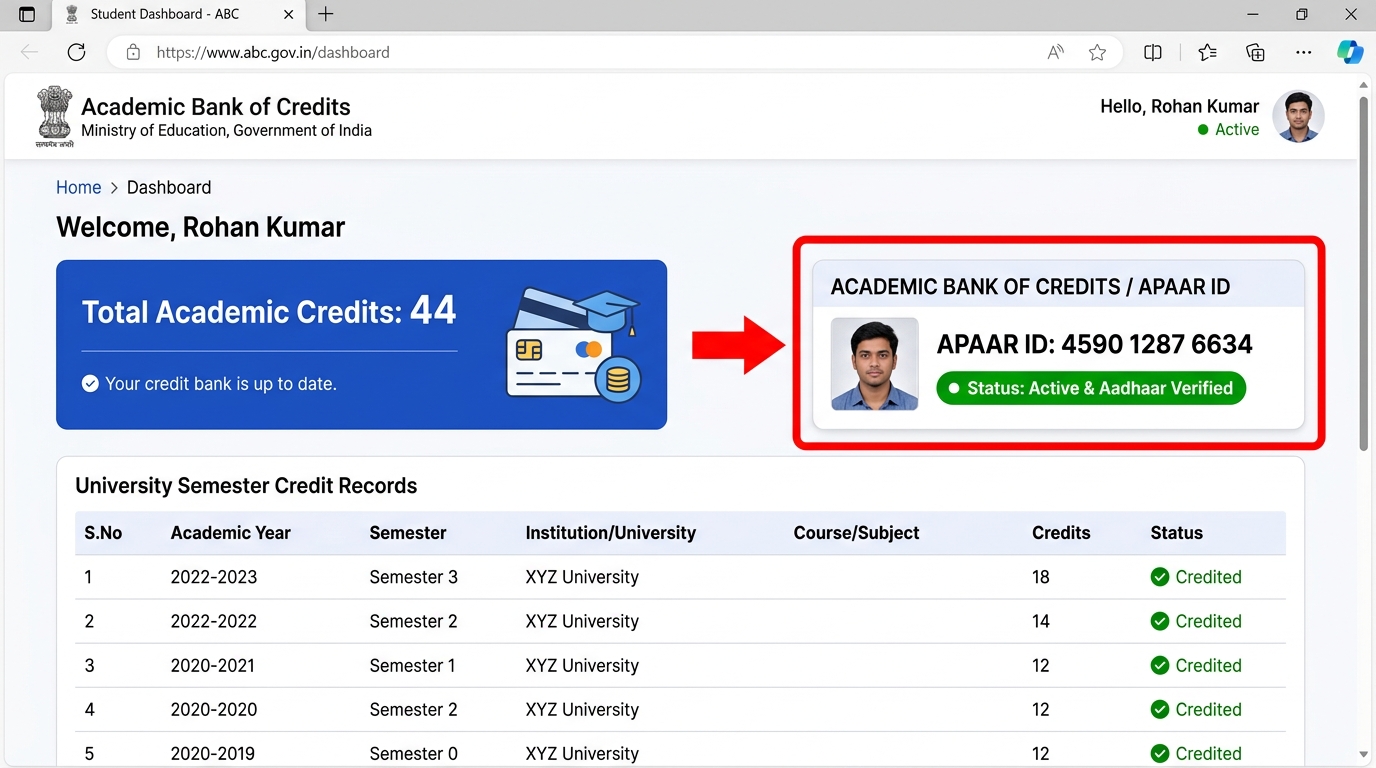Viewport: 1376px width, 768px height.
Task: Open split screen view icon
Action: click(x=1153, y=52)
